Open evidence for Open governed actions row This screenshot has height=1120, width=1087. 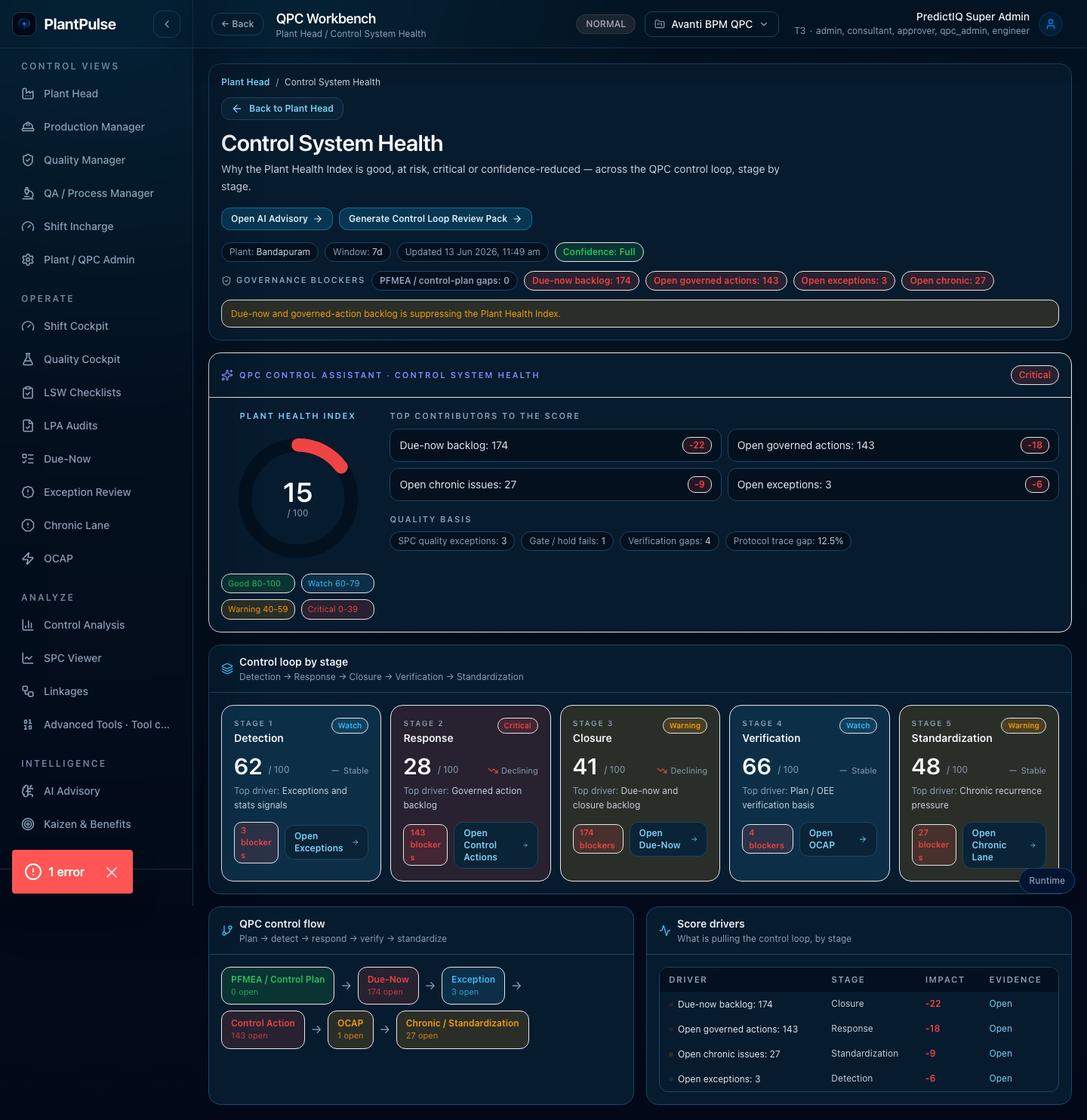click(1001, 1029)
